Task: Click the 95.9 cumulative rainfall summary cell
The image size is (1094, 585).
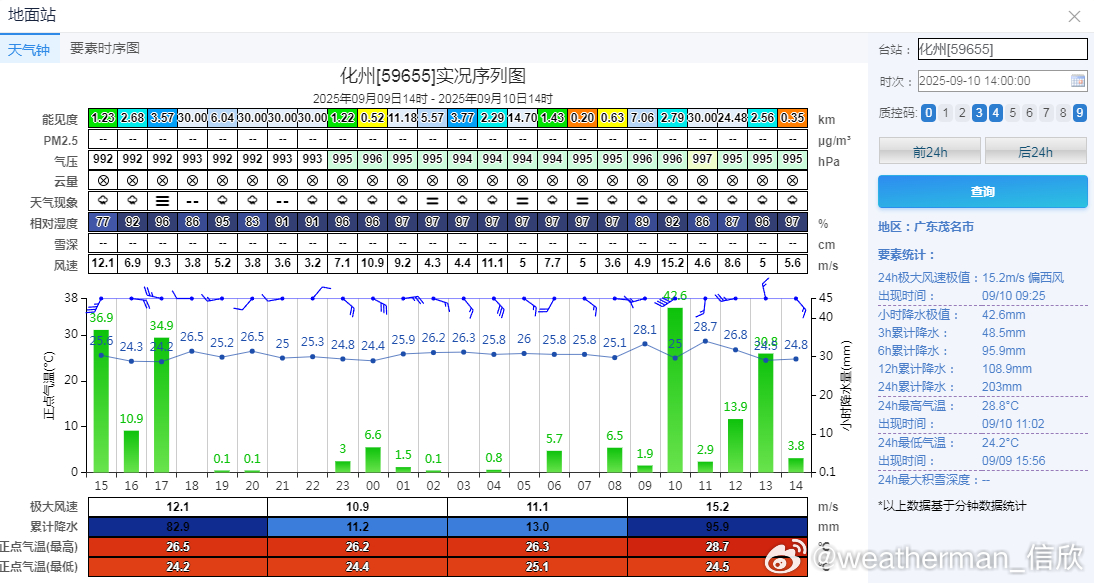Action: pyautogui.click(x=717, y=527)
